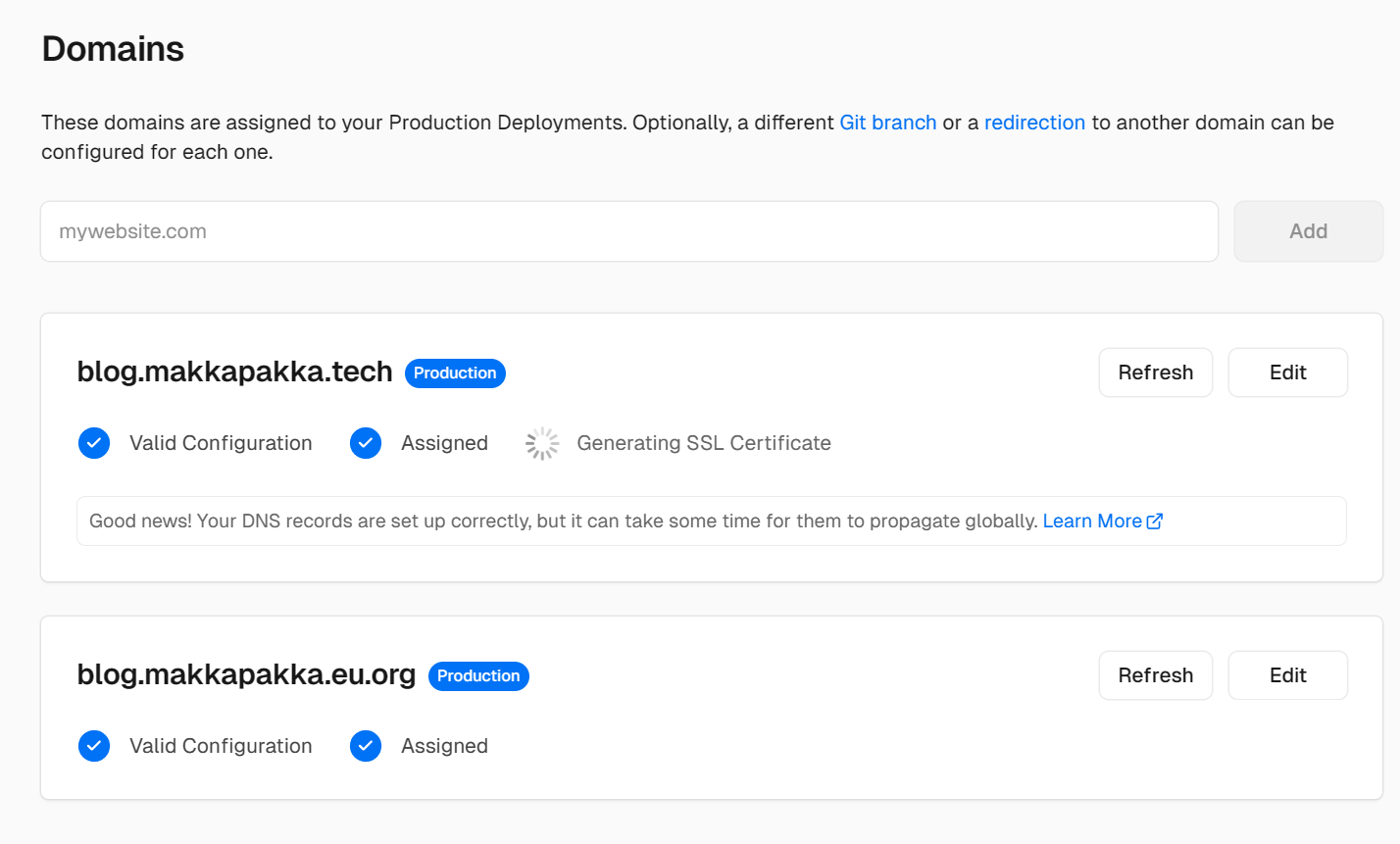Click the Assigned checkmark icon for blog.makkapakka.tech
The width and height of the screenshot is (1400, 844).
pos(366,443)
